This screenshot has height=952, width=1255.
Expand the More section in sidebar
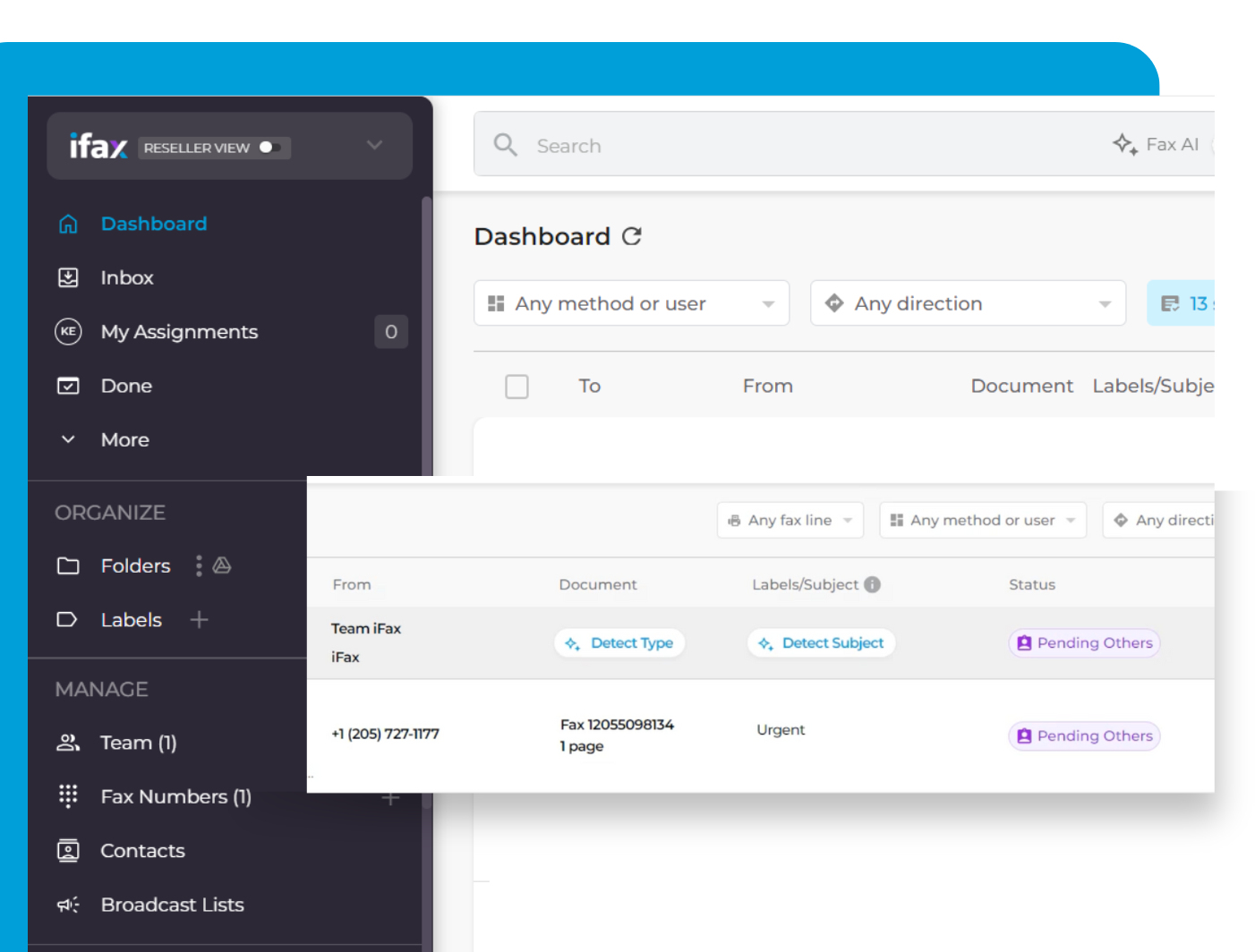point(68,439)
